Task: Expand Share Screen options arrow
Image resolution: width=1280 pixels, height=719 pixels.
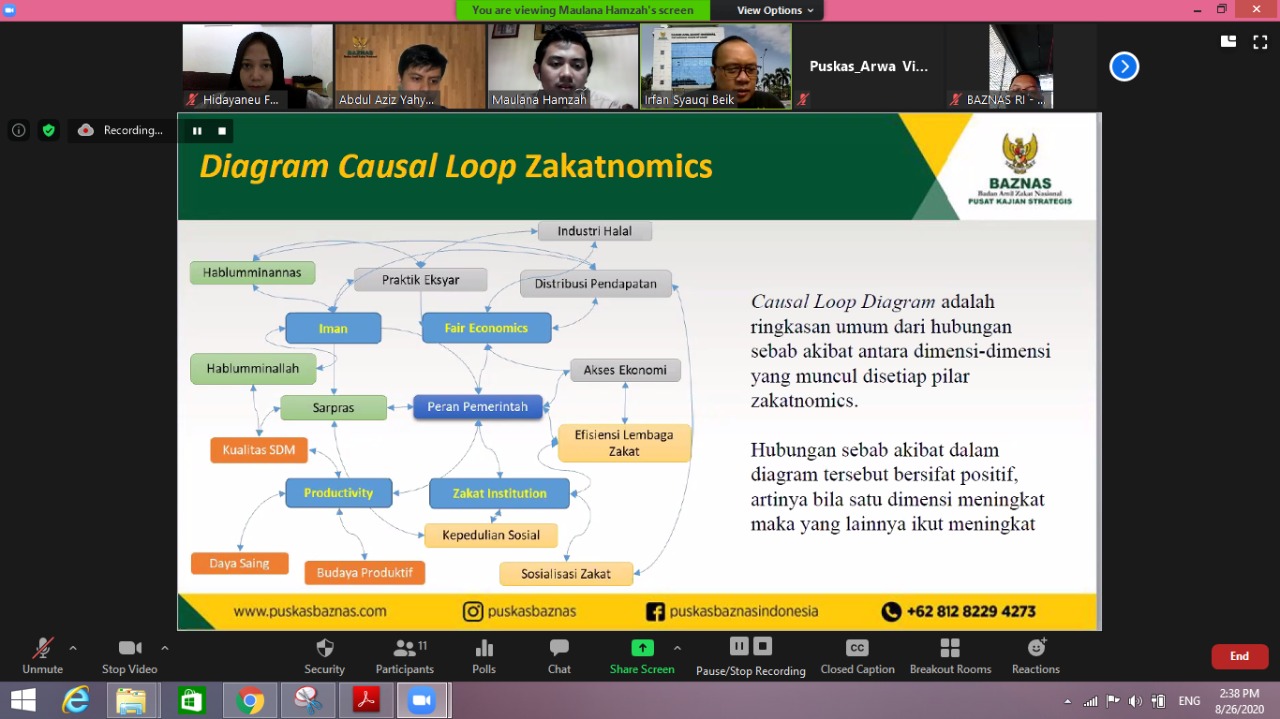Action: 677,648
